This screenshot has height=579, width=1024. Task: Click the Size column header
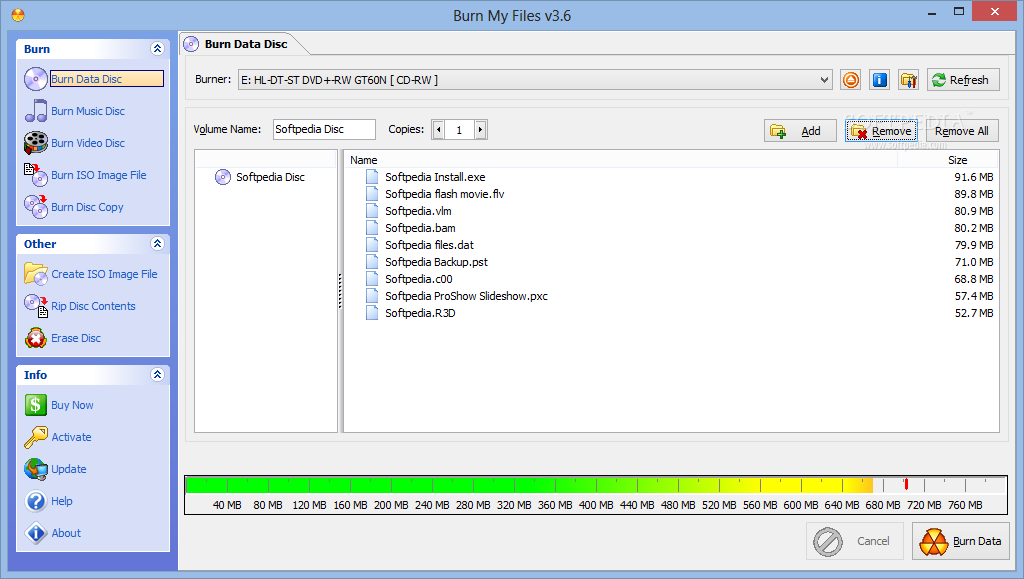(957, 160)
